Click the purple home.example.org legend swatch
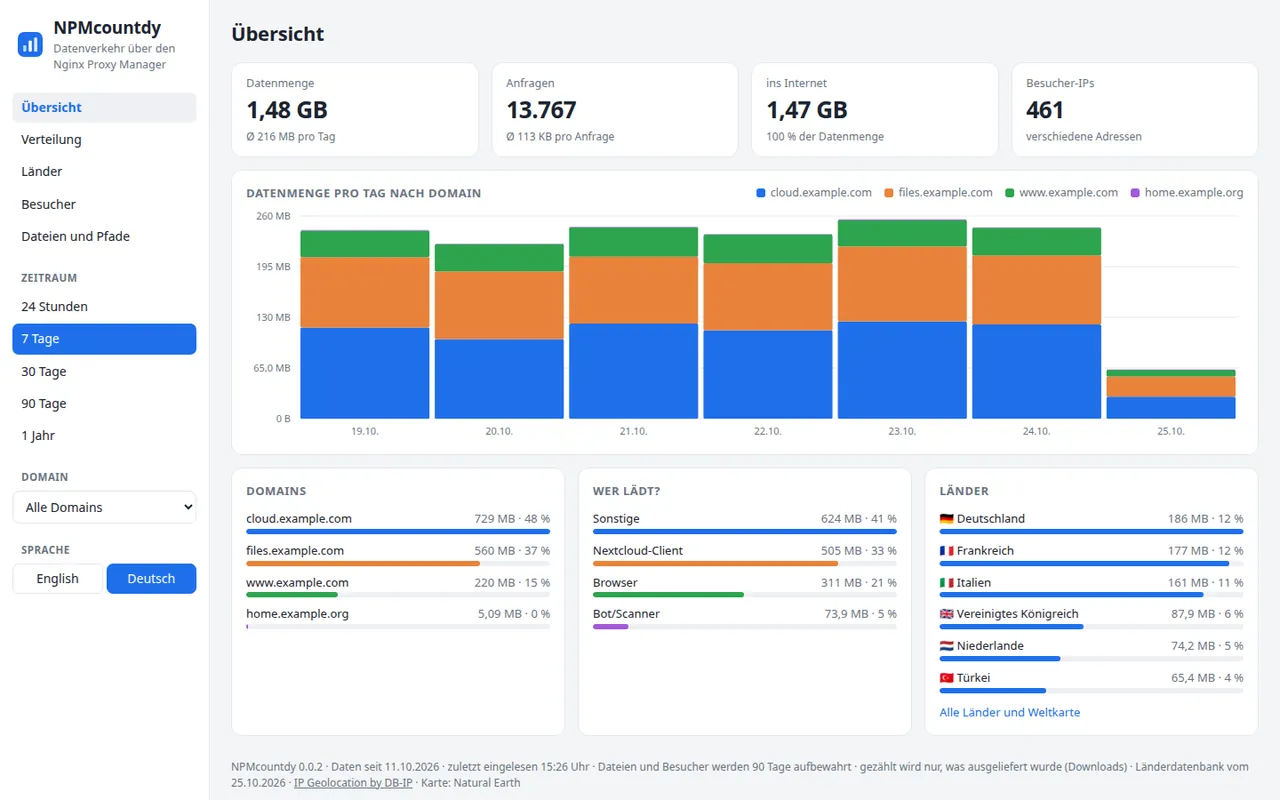Screen dimensions: 1280x800 (1135, 193)
